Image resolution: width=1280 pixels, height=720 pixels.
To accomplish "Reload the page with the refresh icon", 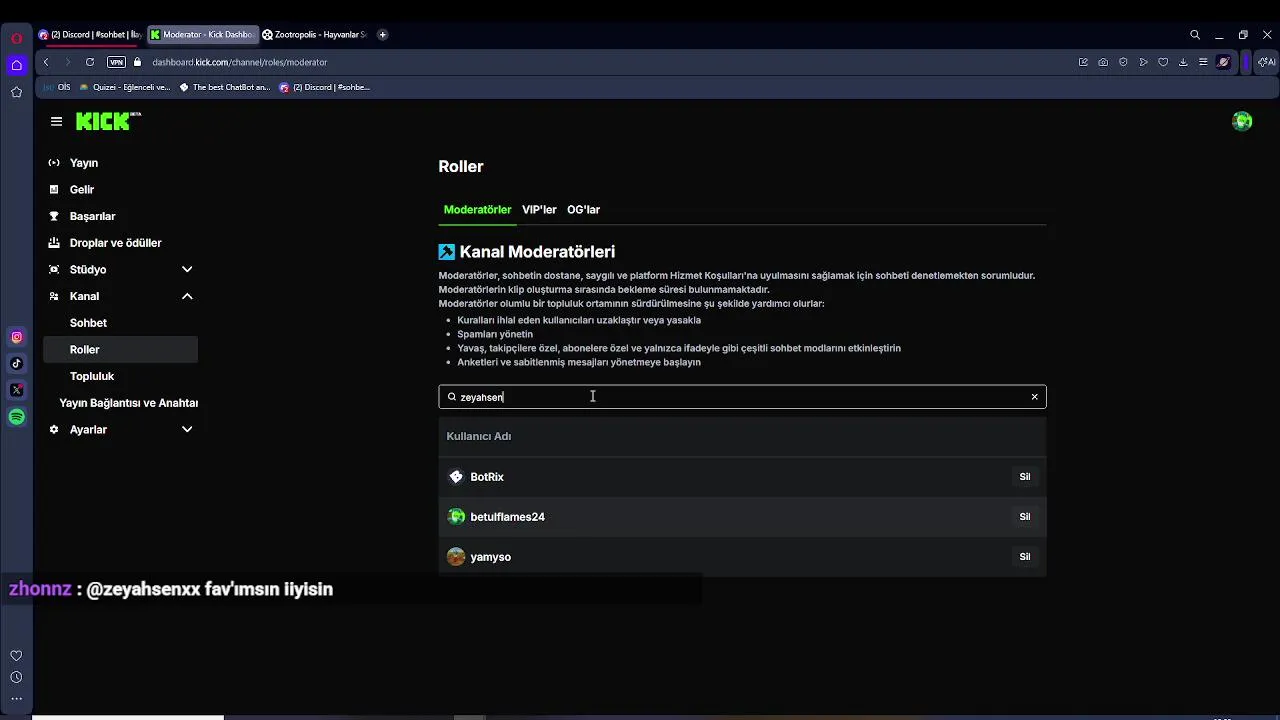I will click(x=90, y=62).
